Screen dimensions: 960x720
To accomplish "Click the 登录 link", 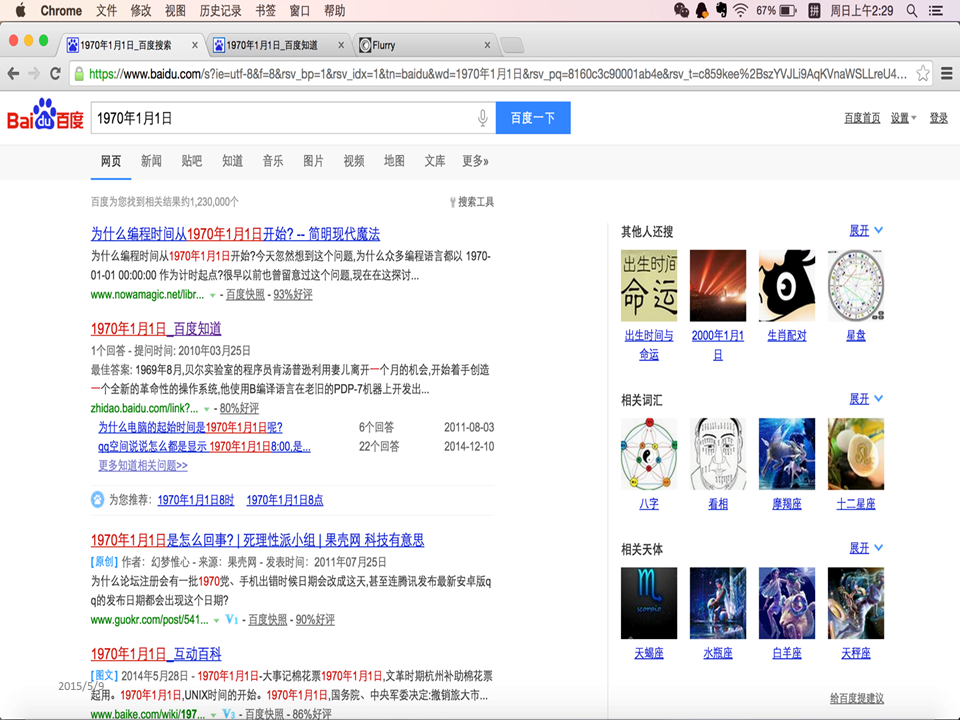I will pos(939,118).
